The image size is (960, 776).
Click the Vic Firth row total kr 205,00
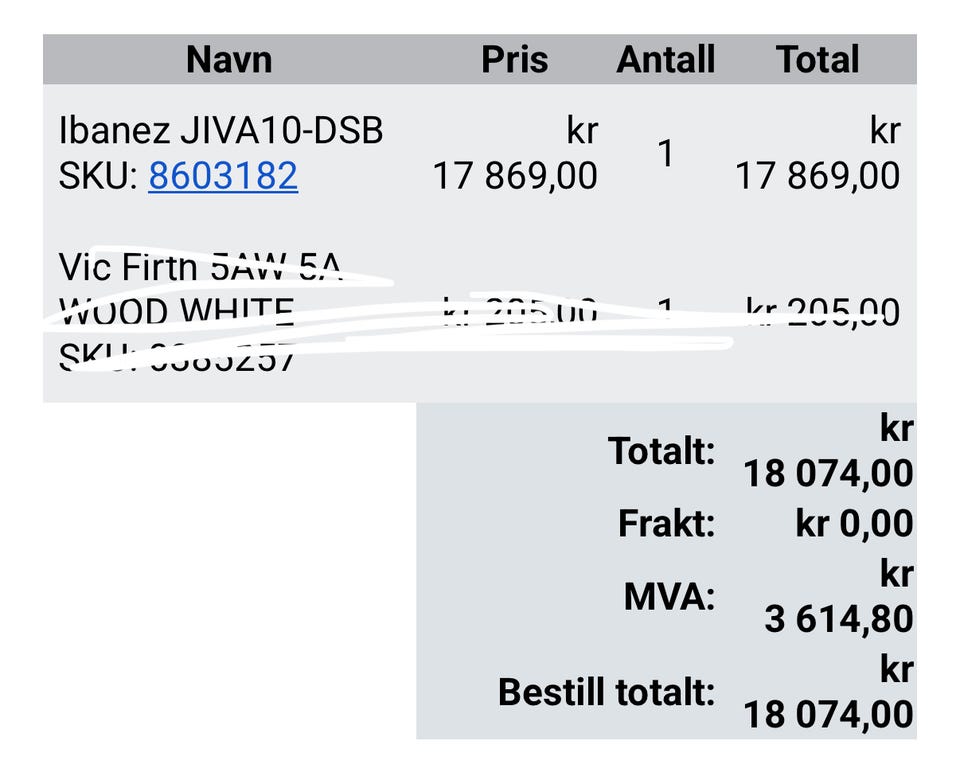823,311
